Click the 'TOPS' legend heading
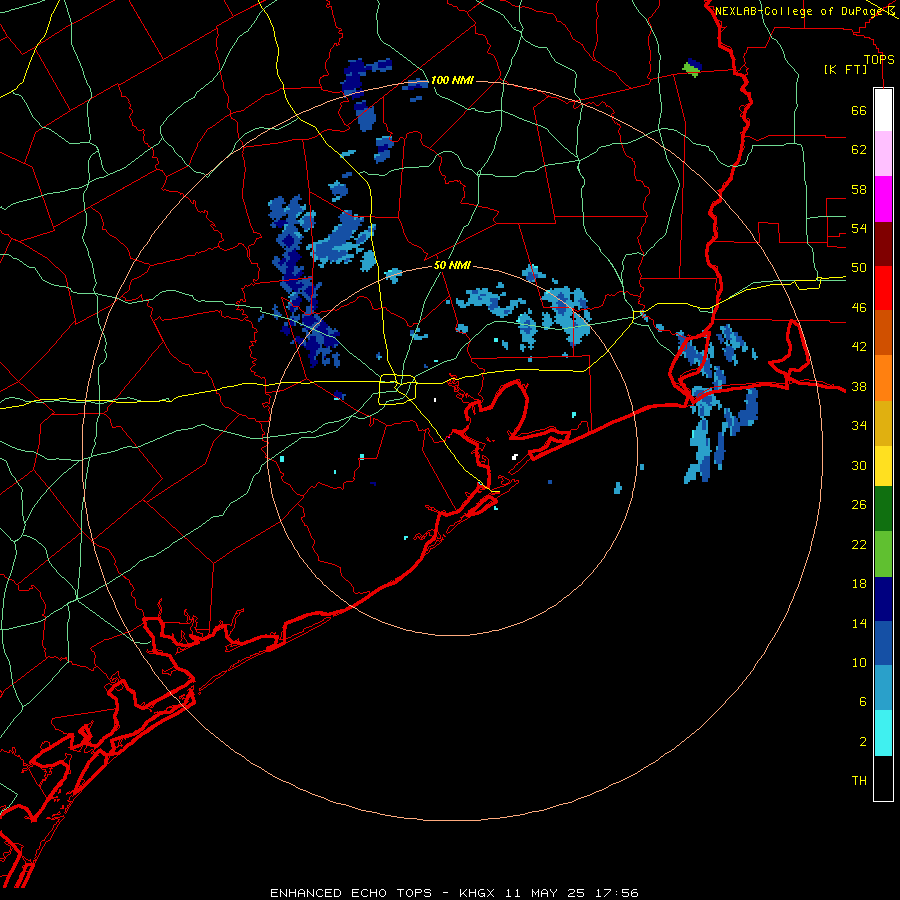The image size is (900, 900). coord(879,60)
